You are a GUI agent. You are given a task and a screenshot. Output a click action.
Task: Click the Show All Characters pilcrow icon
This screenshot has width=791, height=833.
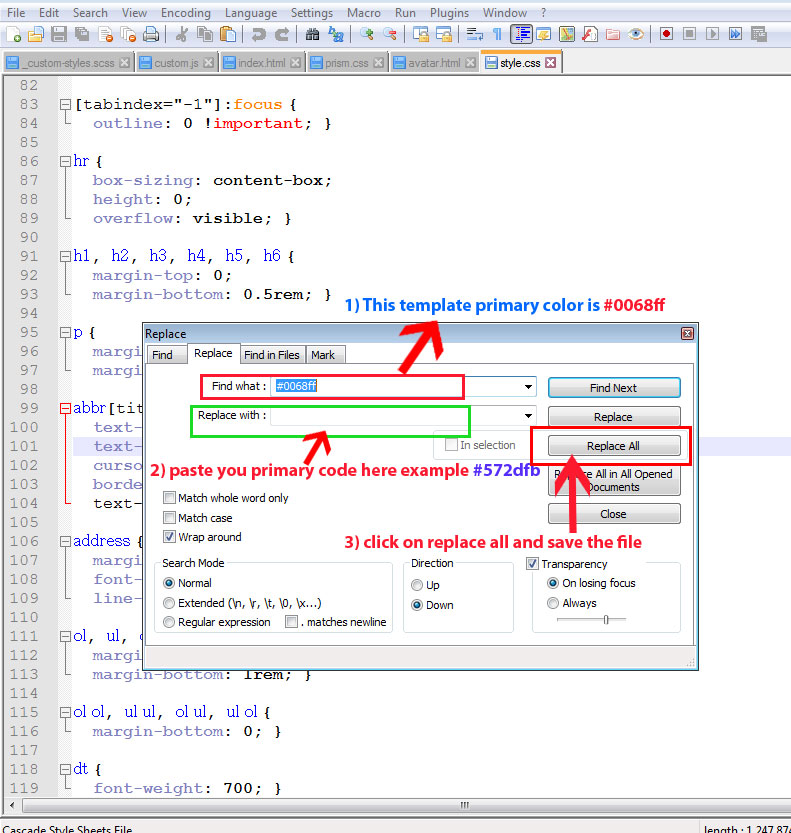coord(497,34)
